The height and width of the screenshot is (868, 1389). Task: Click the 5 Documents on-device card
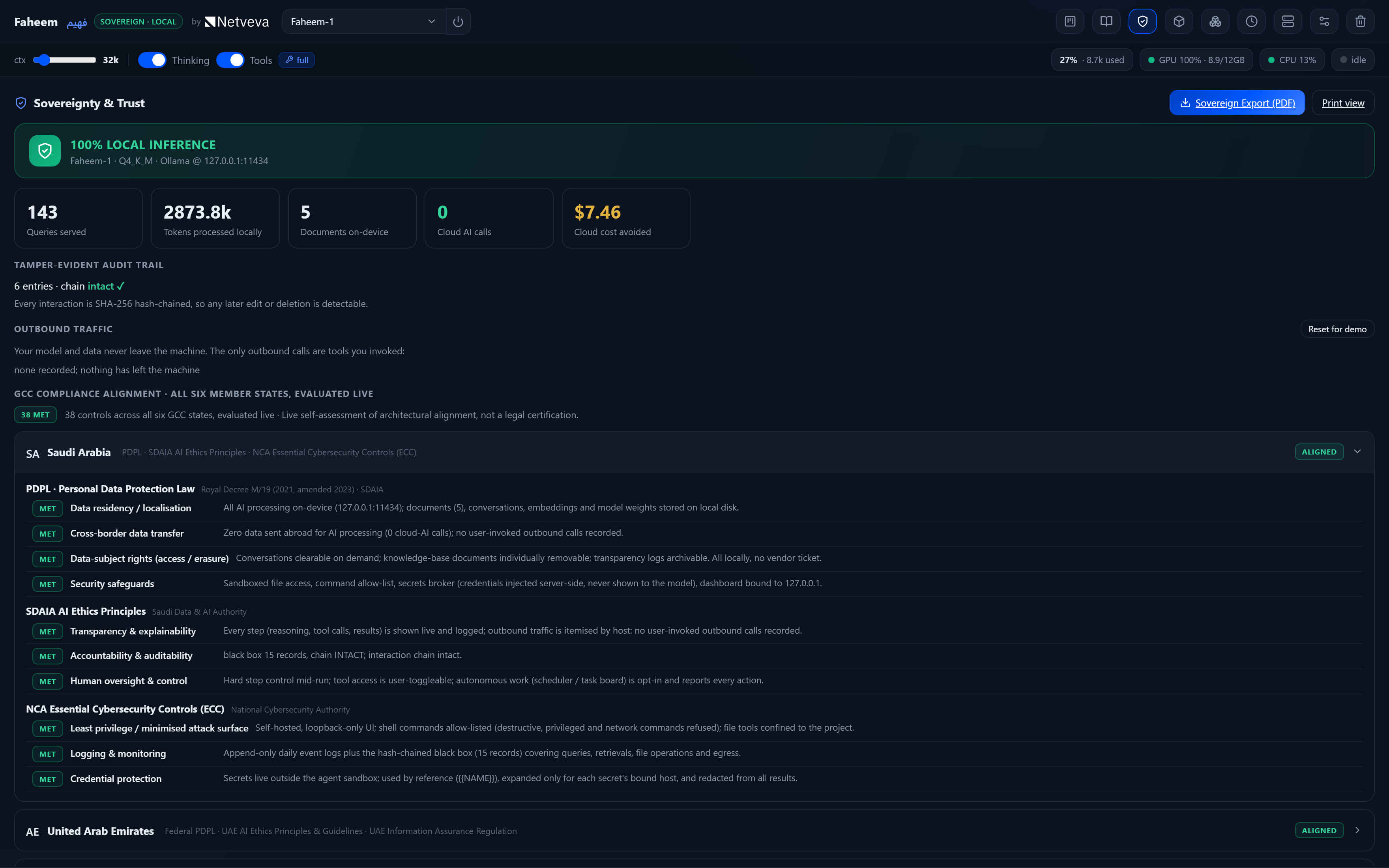352,218
